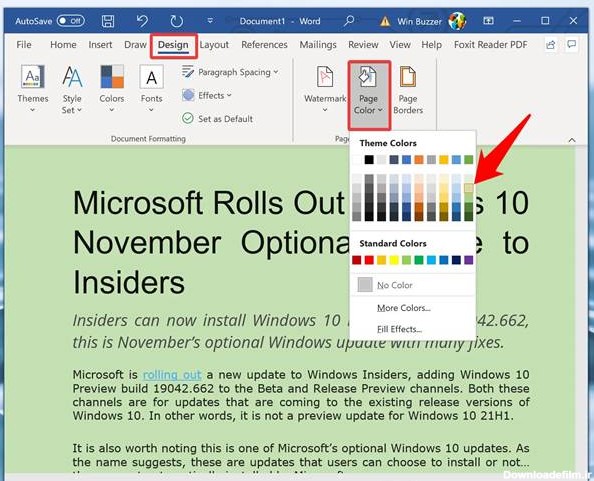Screen dimensions: 594x481
Task: Open the search magnifier in title bar
Action: click(x=349, y=20)
